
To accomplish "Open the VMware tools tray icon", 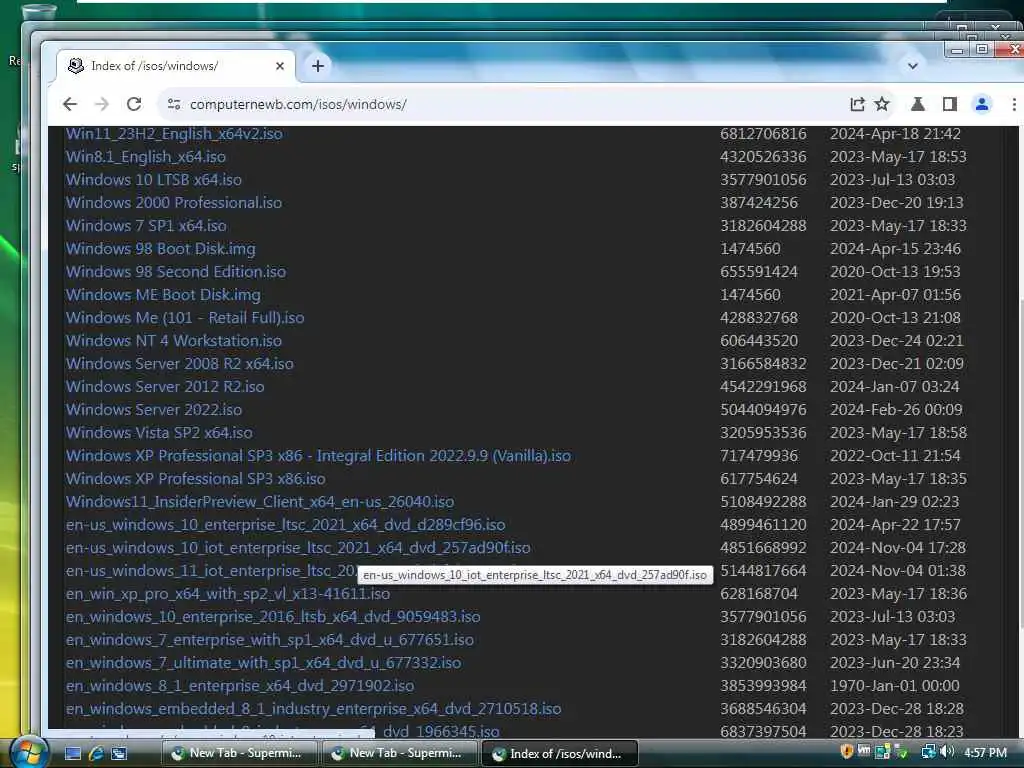I will pos(863,752).
